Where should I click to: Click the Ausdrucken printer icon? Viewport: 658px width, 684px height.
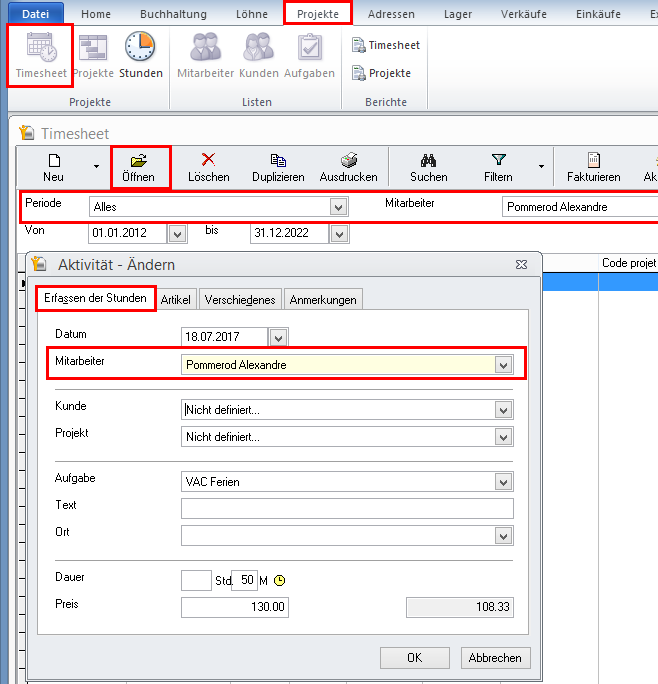click(x=348, y=168)
